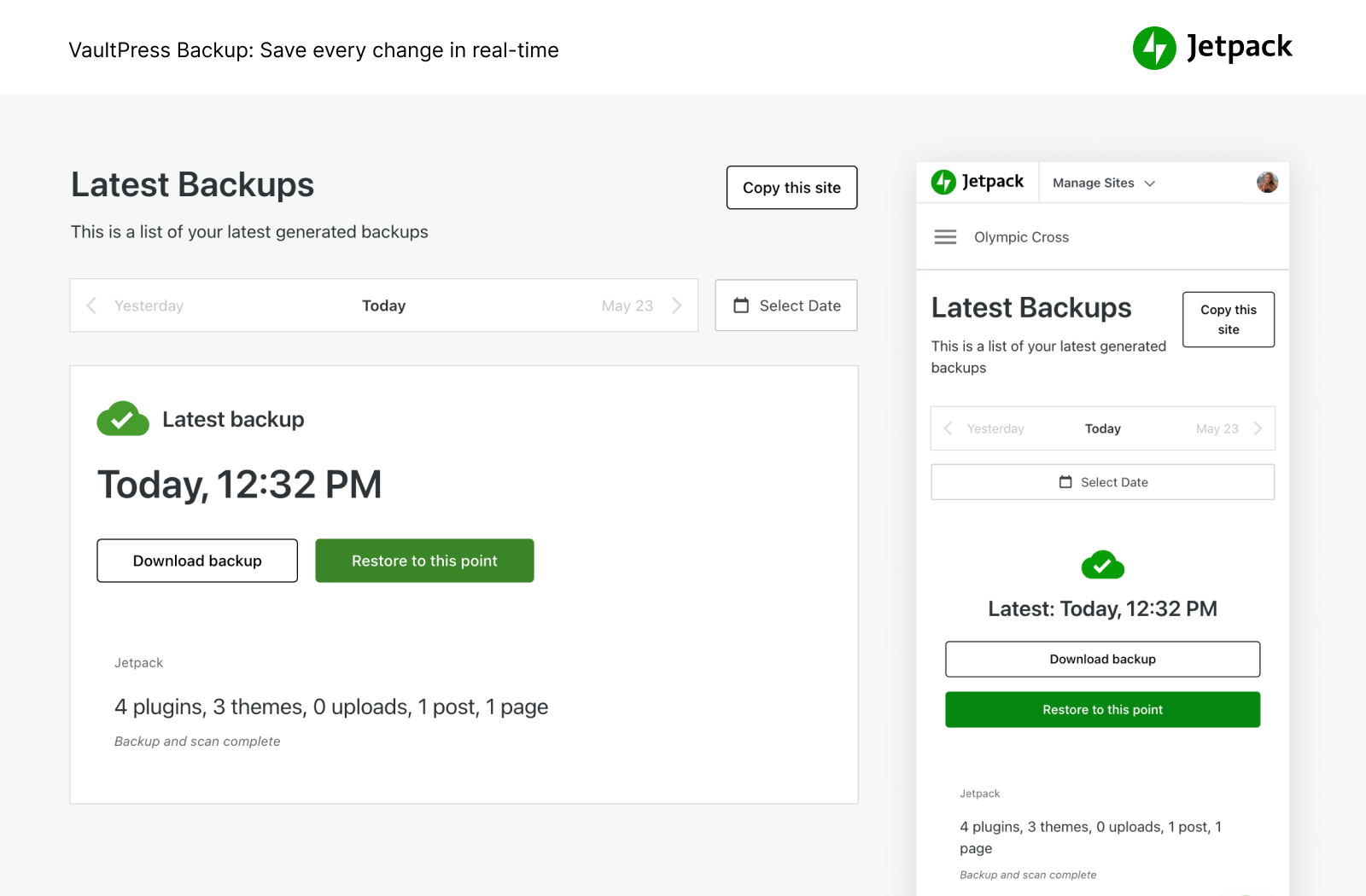The height and width of the screenshot is (896, 1366).
Task: Click the Jetpack logo in the mobile panel
Action: [x=978, y=182]
